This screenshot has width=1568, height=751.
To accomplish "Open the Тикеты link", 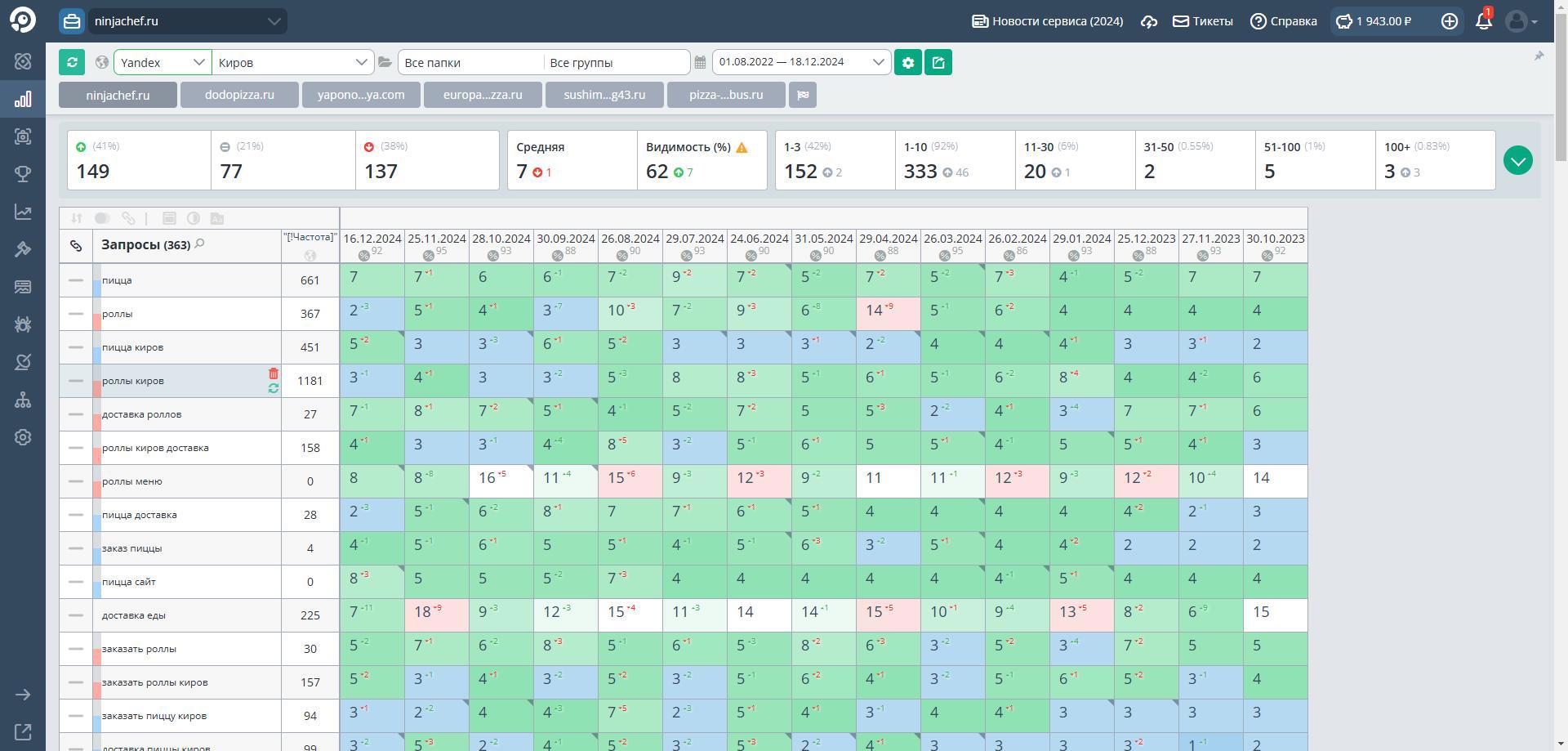I will 1203,21.
